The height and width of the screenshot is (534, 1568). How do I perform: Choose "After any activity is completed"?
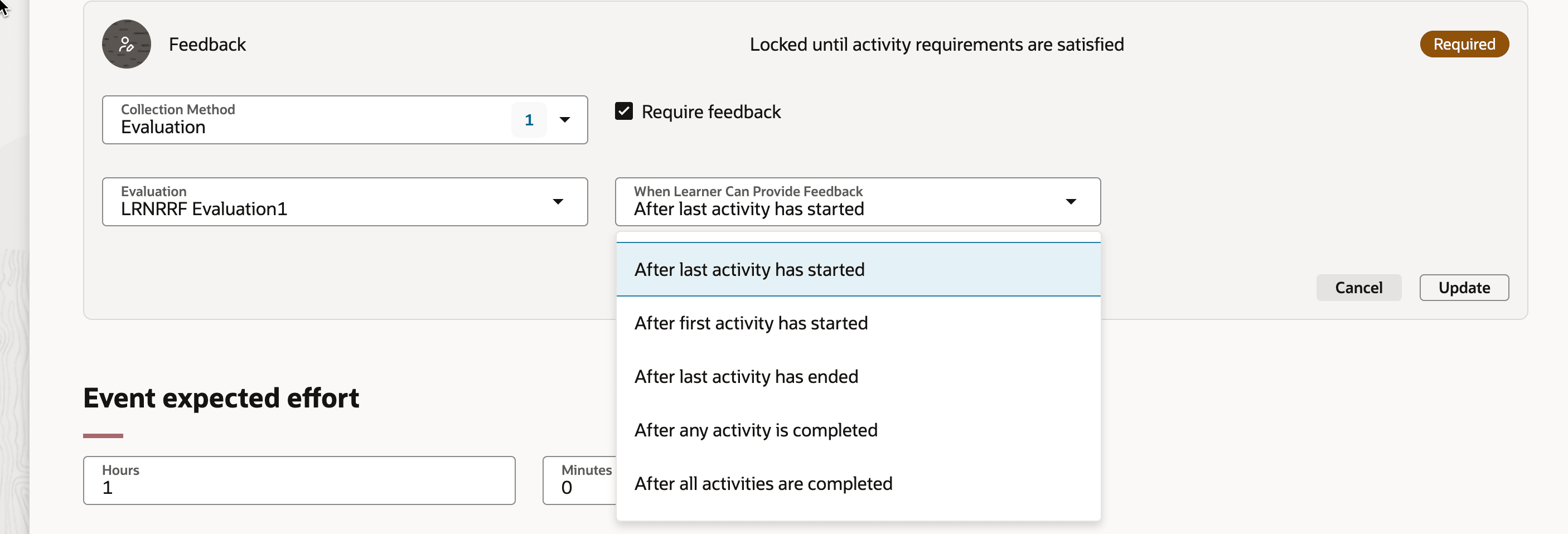(756, 429)
